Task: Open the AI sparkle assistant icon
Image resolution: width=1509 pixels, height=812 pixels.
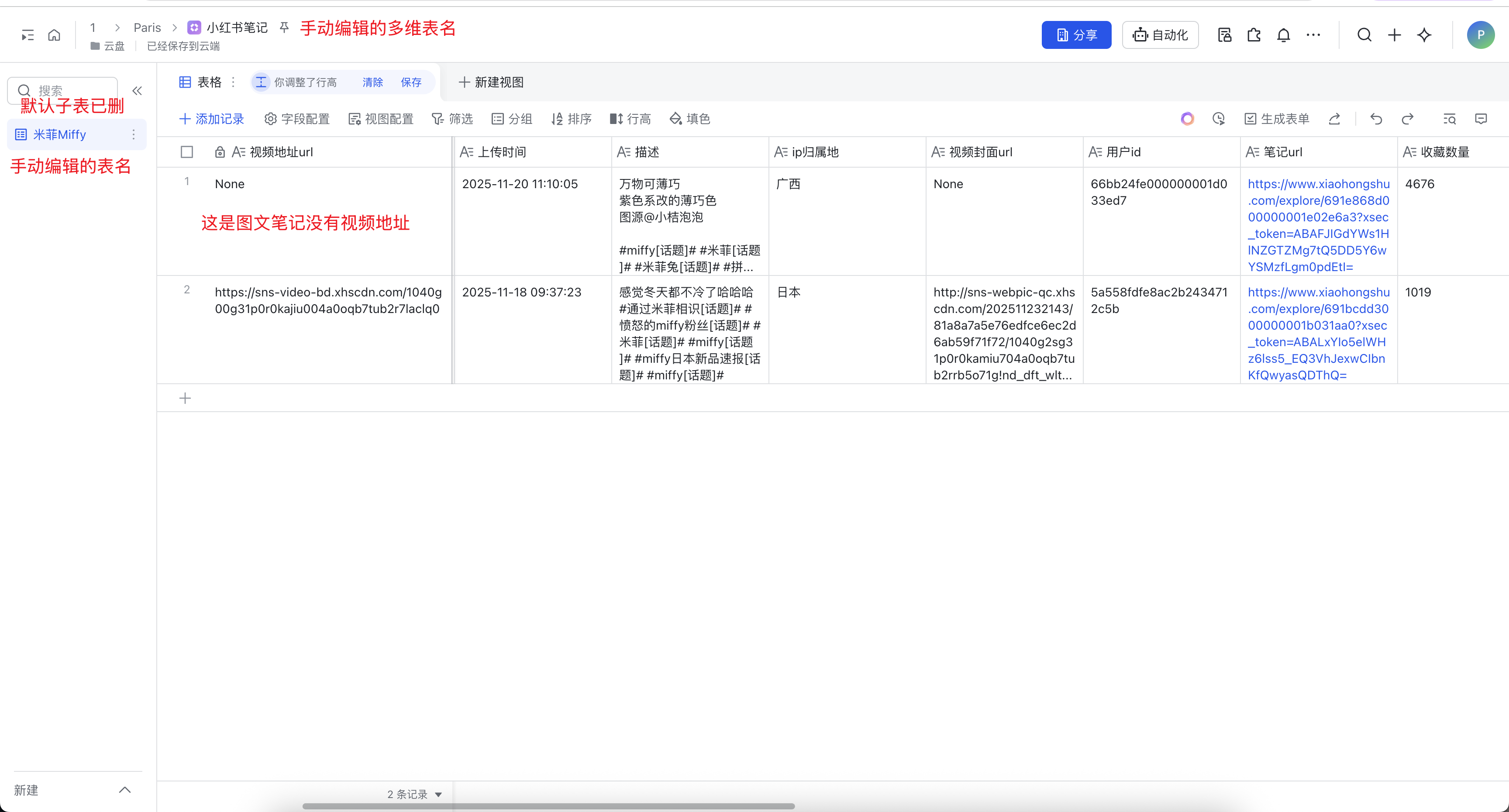Action: coord(1424,35)
